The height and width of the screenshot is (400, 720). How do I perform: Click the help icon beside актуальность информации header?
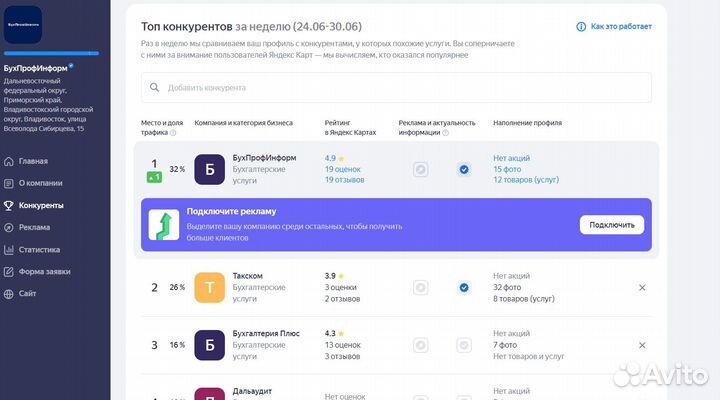click(x=445, y=133)
